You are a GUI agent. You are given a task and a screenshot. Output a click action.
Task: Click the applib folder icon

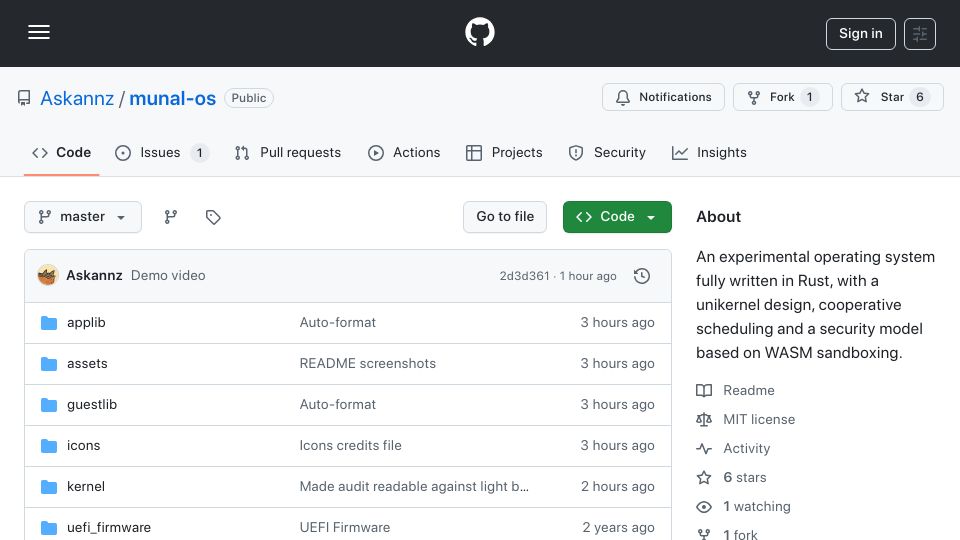click(x=49, y=323)
